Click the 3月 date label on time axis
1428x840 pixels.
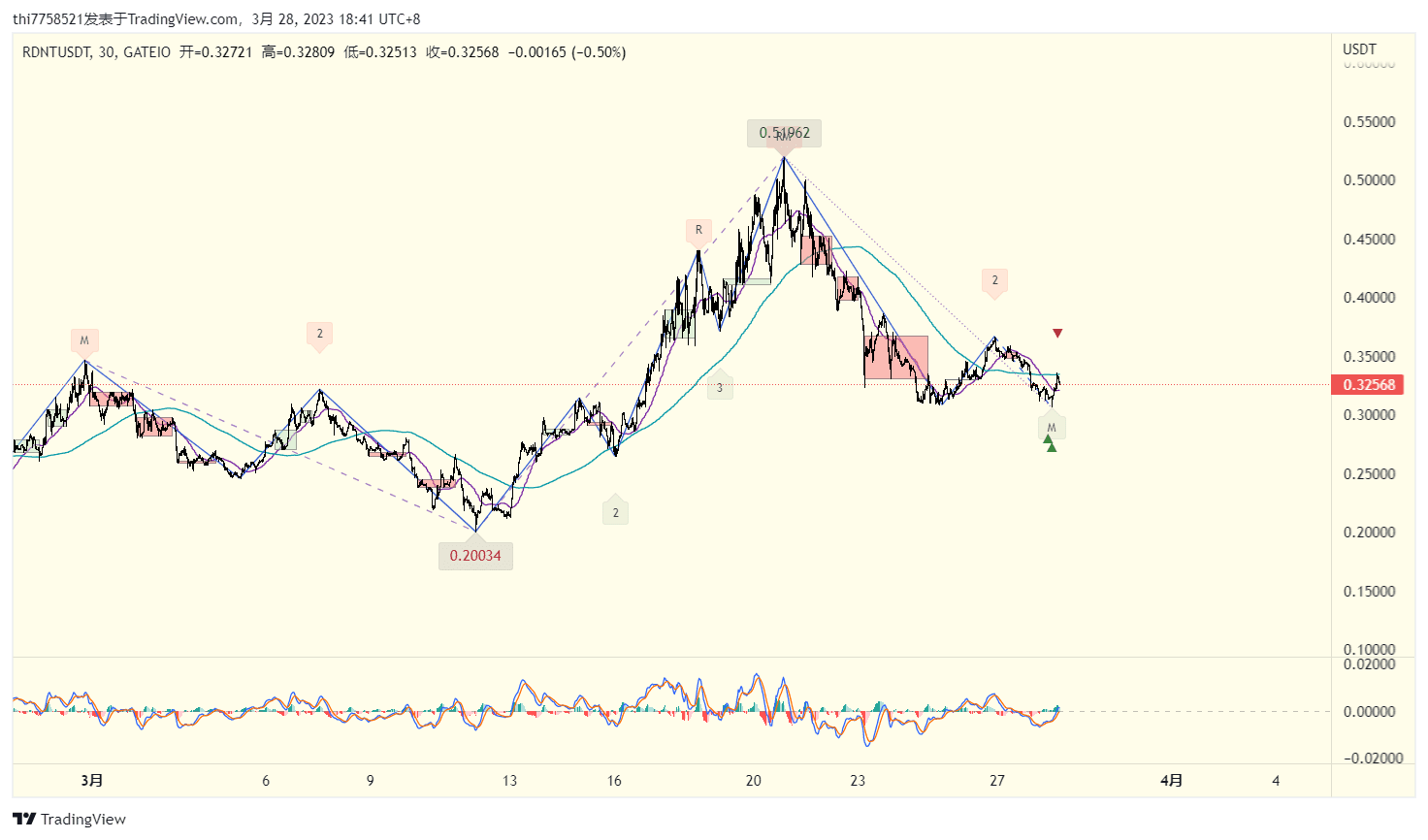(x=92, y=781)
